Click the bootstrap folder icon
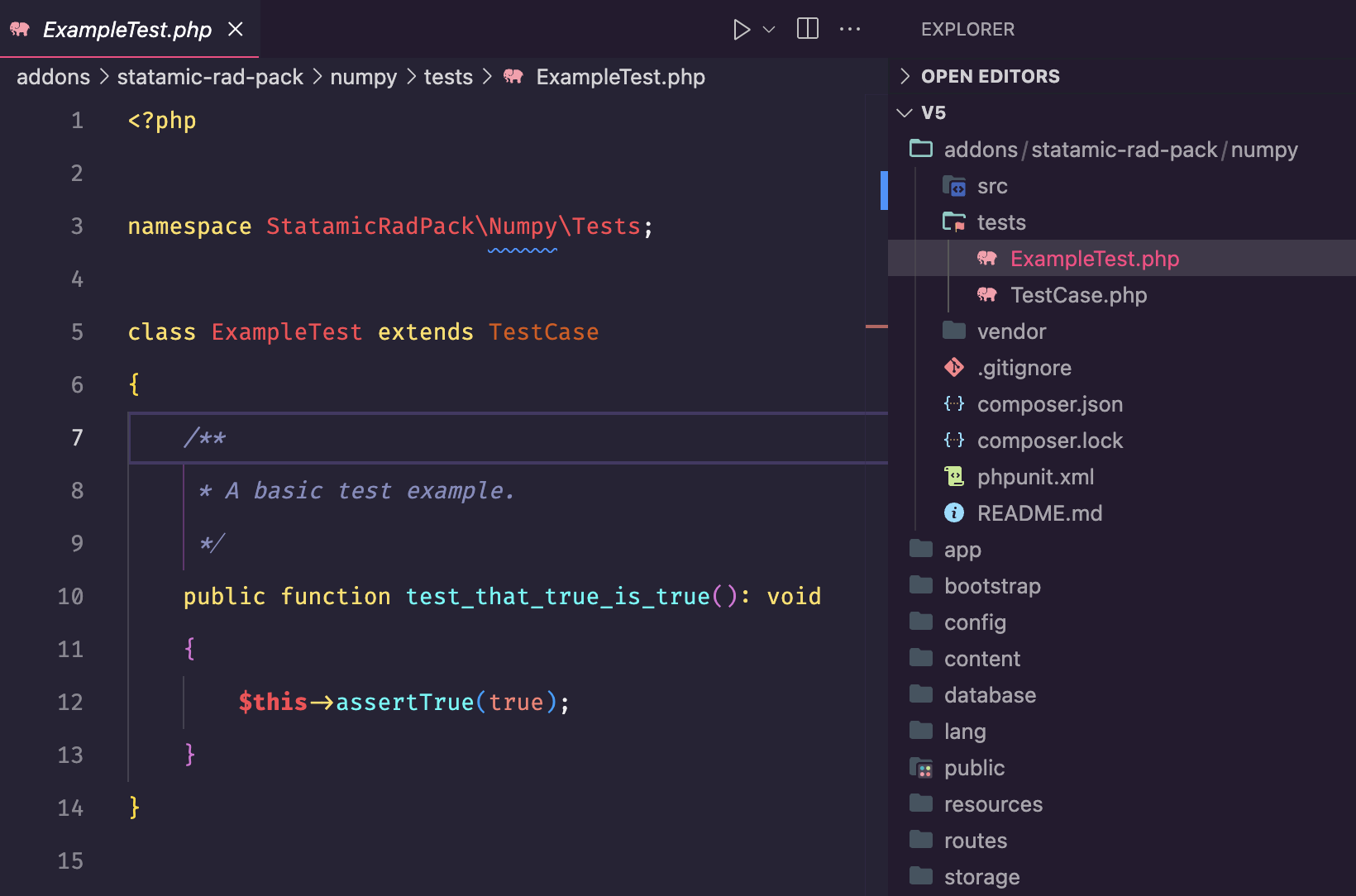Screen dimensions: 1356x896 coord(921,584)
